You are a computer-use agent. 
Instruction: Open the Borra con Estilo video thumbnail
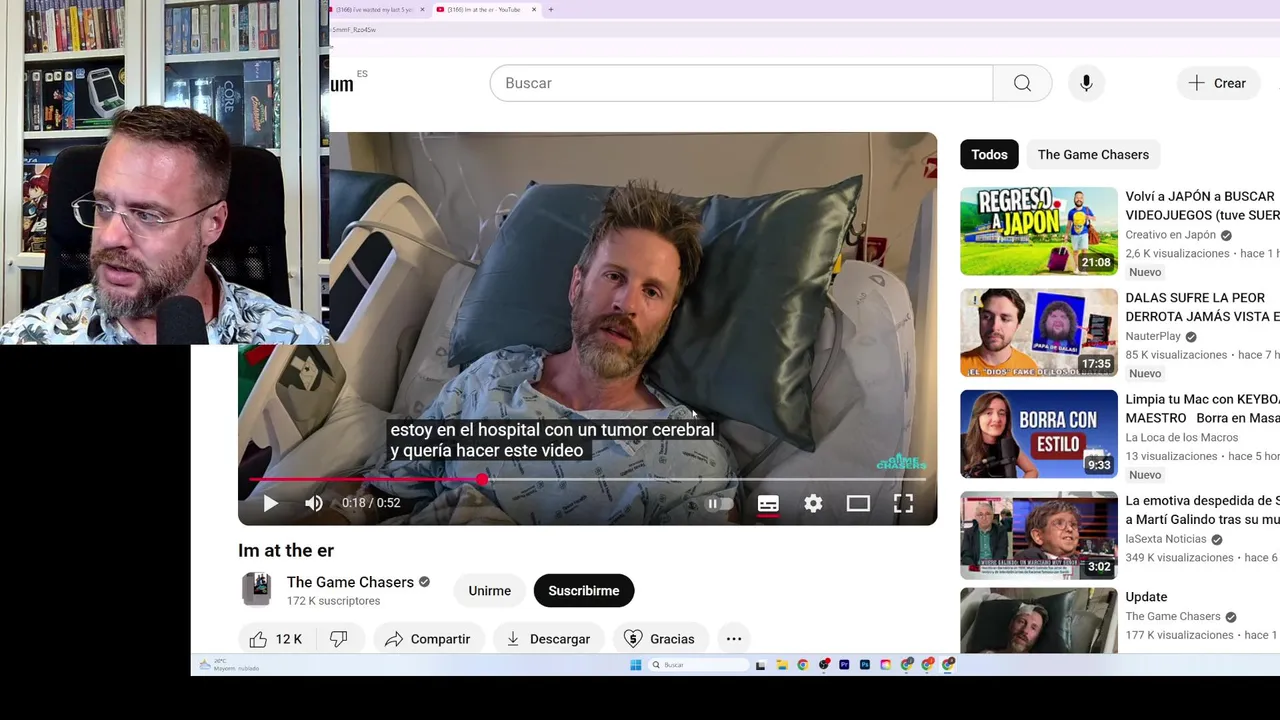point(1039,433)
